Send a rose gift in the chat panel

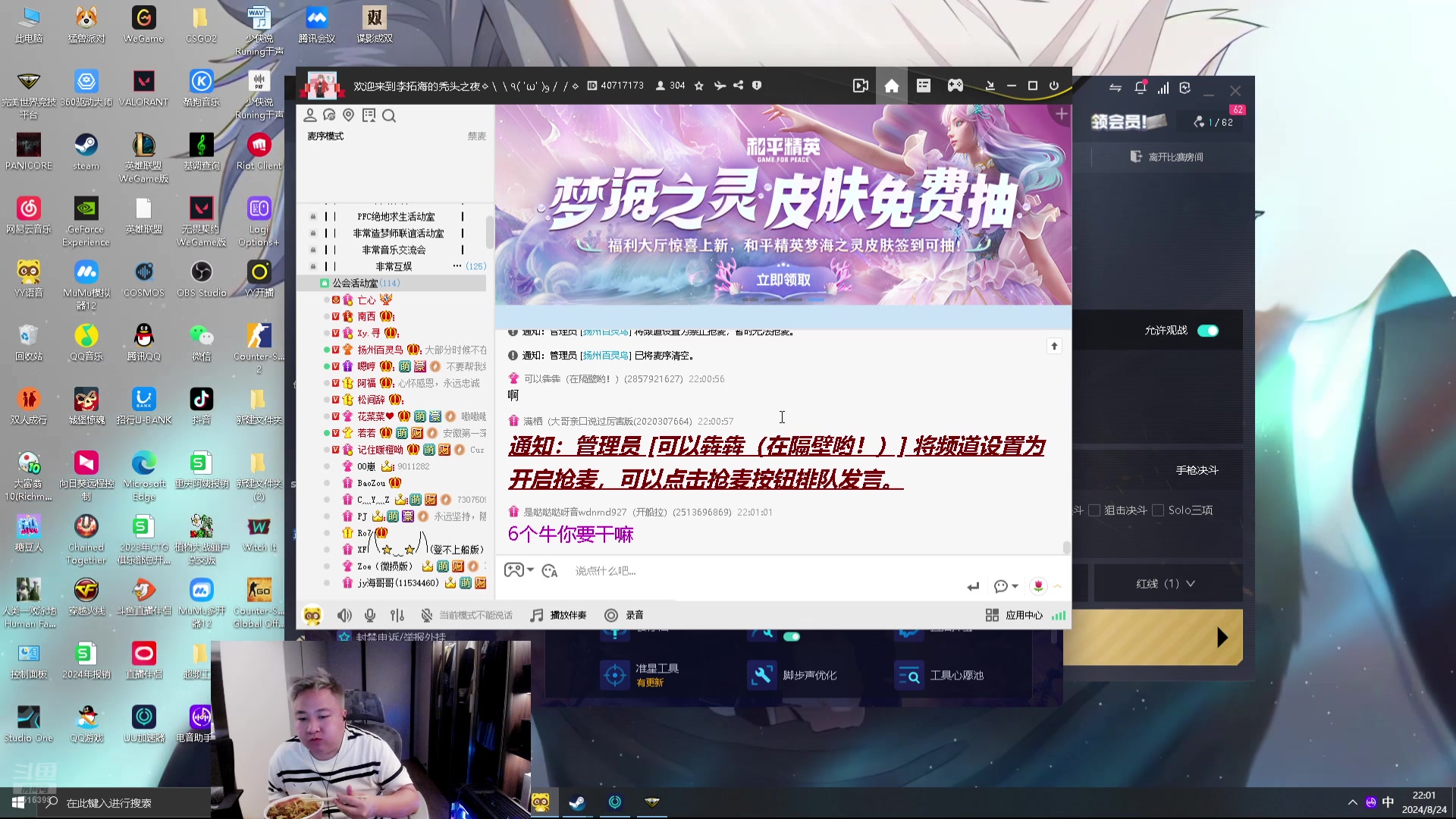[x=1040, y=585]
